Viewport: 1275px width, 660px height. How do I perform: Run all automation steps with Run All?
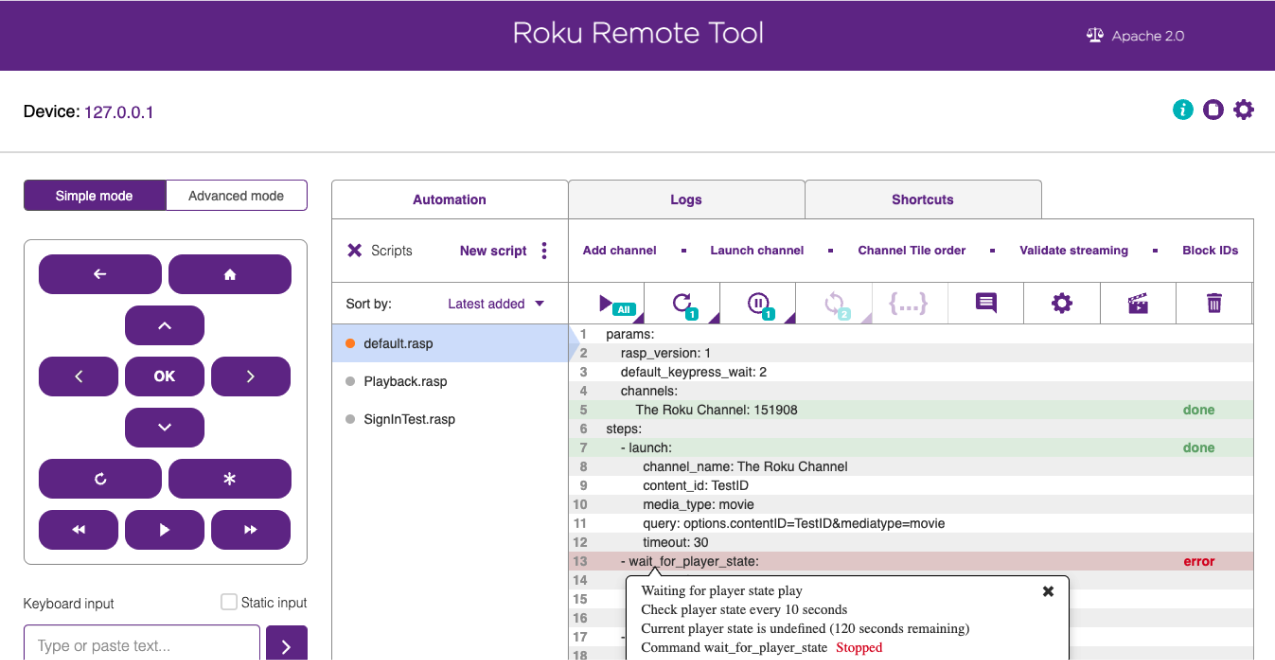point(608,303)
